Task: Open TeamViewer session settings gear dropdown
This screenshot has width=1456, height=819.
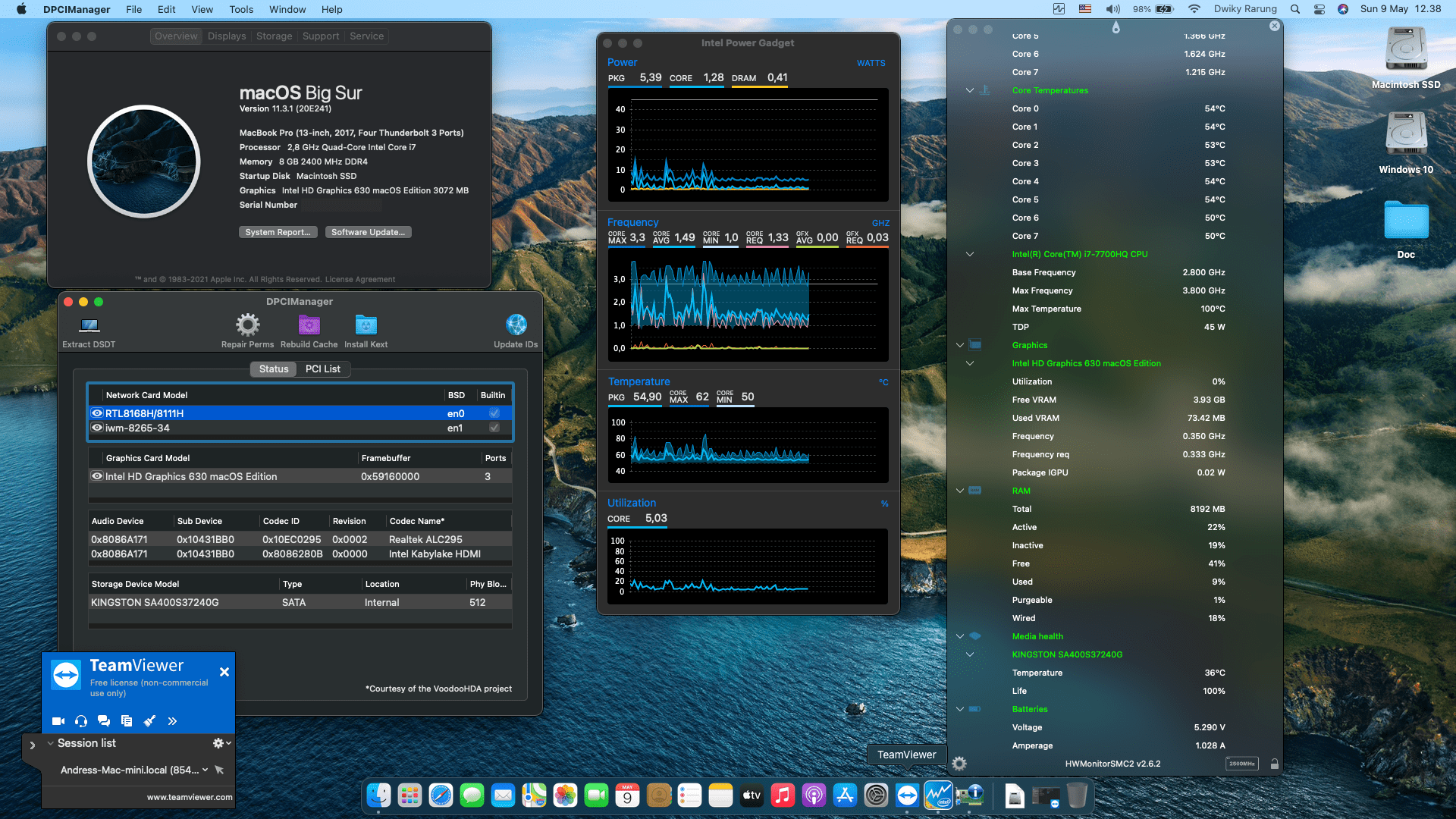Action: [x=221, y=743]
